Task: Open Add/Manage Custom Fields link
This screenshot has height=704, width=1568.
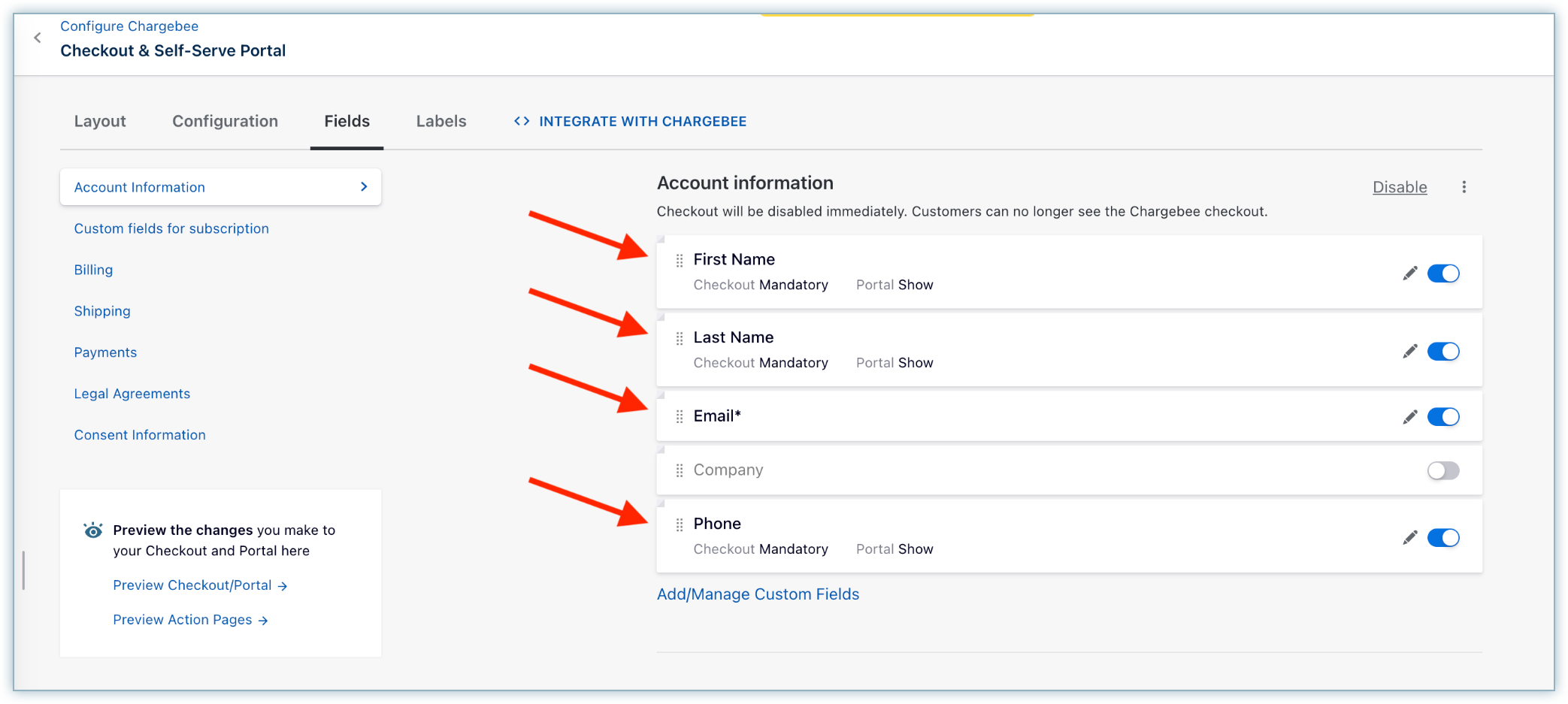Action: click(758, 594)
